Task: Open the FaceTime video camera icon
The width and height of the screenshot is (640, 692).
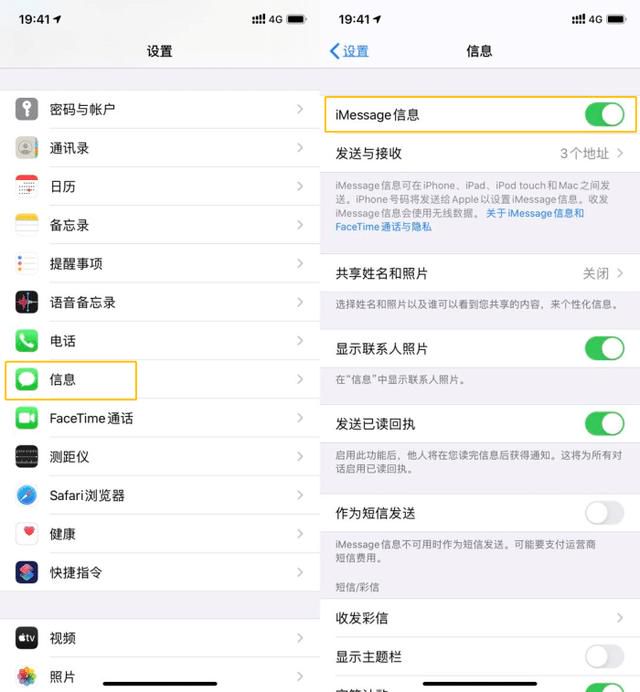Action: click(26, 418)
